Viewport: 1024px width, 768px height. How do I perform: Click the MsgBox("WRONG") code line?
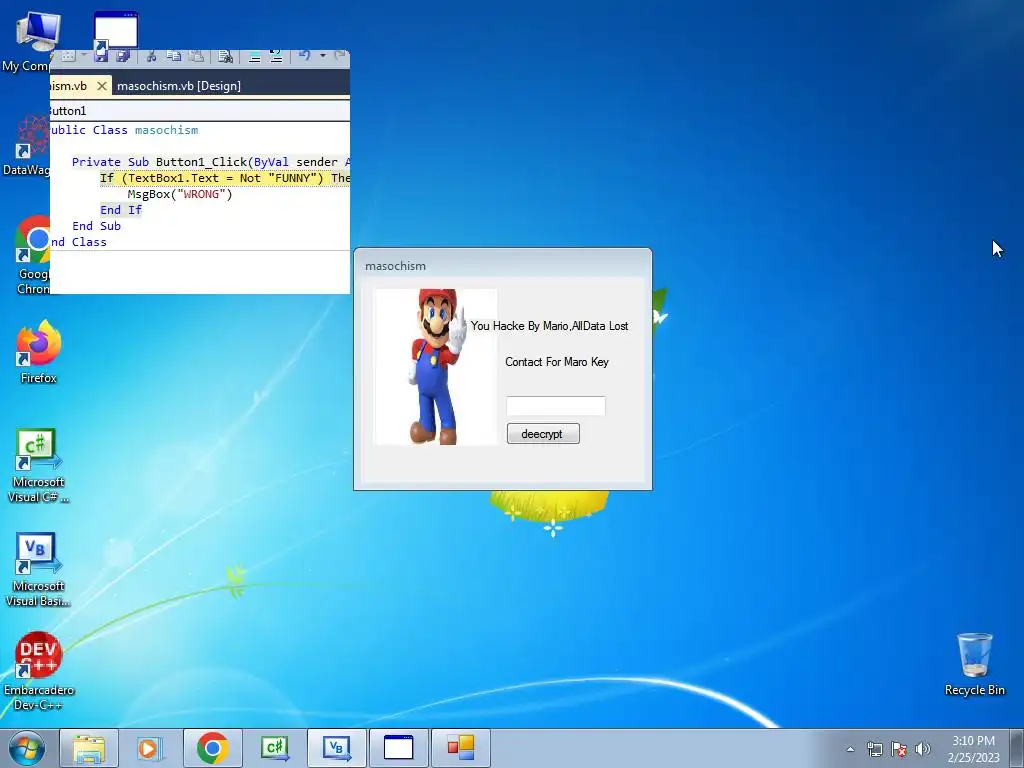point(180,194)
